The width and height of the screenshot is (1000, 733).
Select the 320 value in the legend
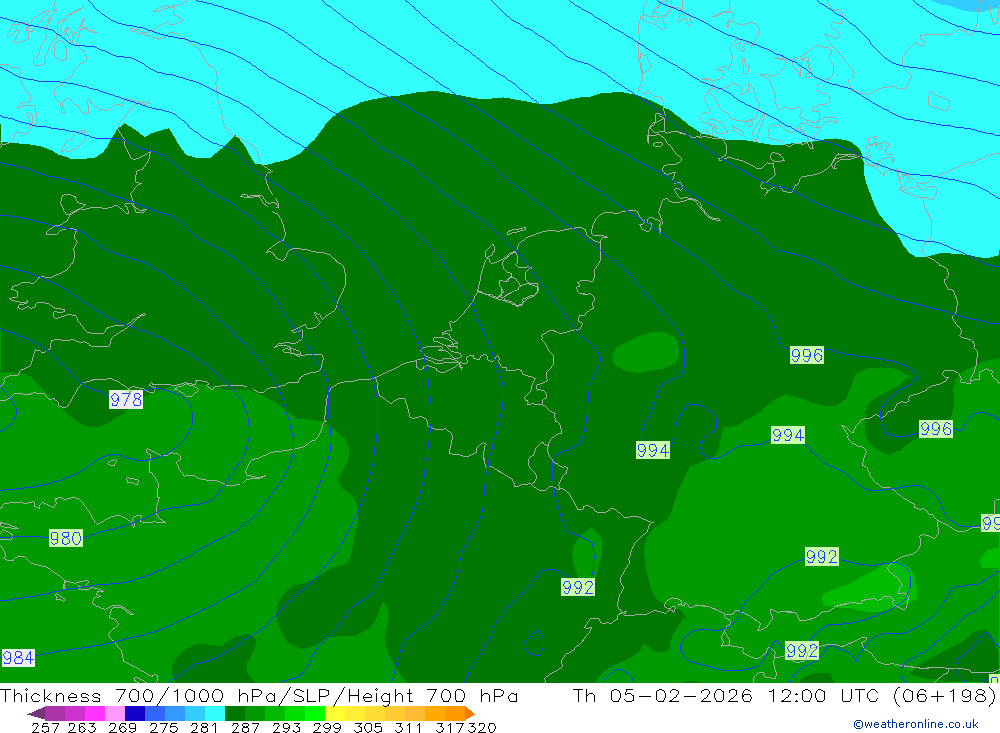click(x=482, y=728)
